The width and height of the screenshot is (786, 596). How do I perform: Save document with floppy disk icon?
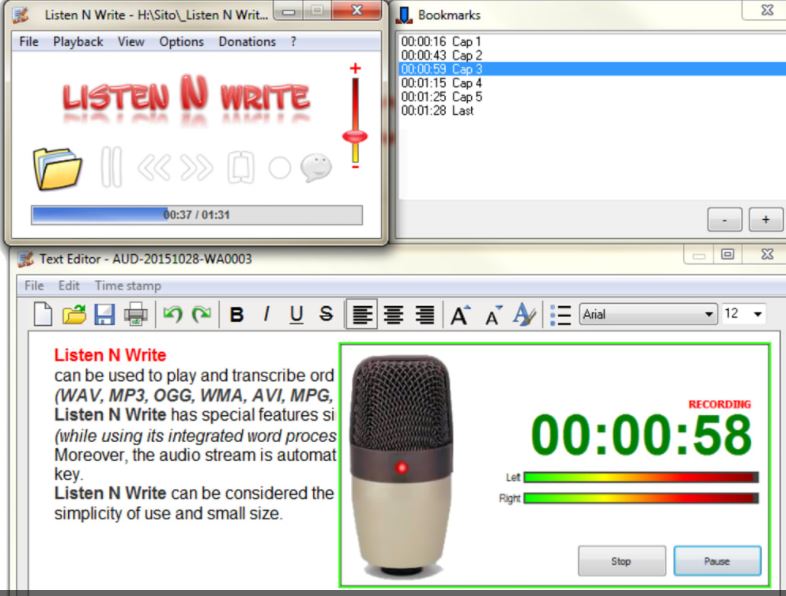click(105, 315)
